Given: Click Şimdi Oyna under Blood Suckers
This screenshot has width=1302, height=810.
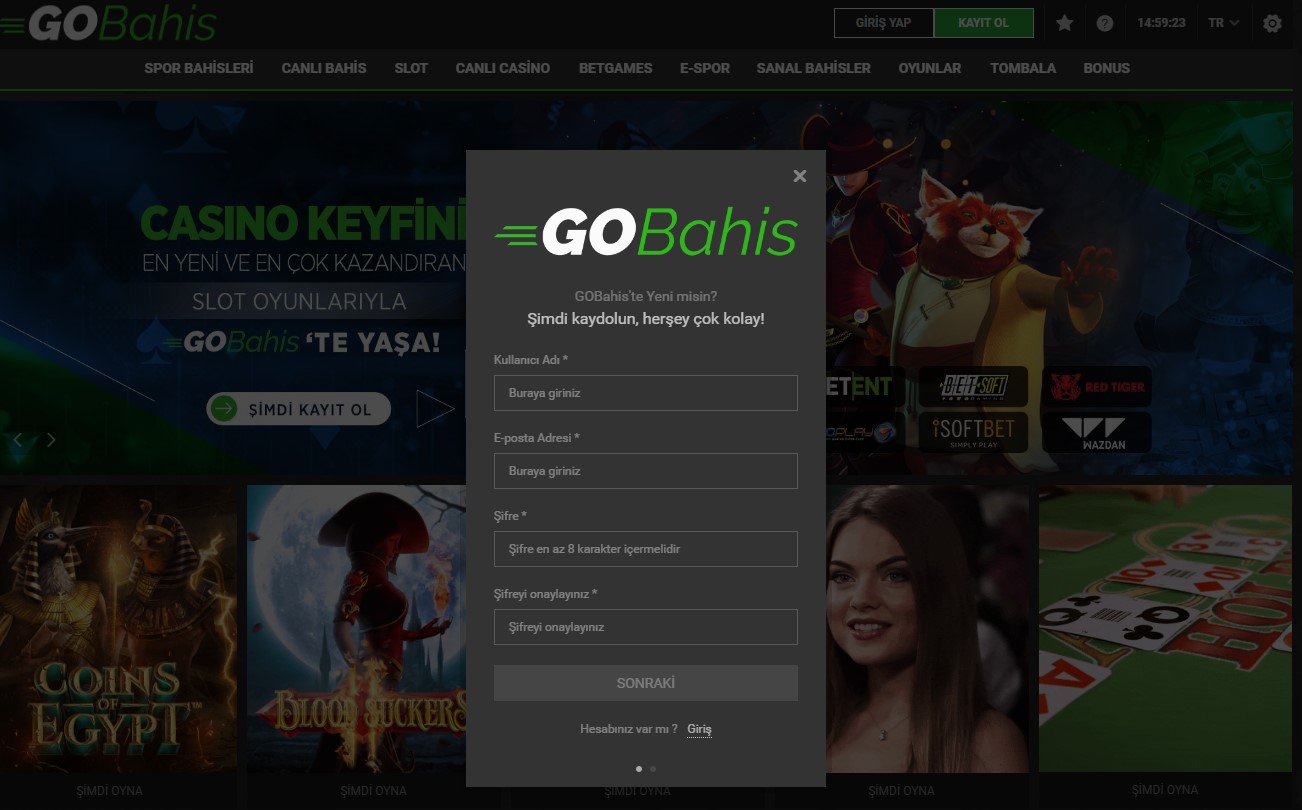Looking at the screenshot, I should tap(373, 791).
